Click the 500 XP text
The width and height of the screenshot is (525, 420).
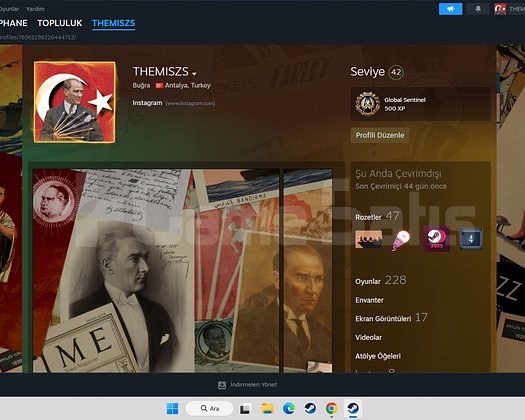pyautogui.click(x=395, y=109)
